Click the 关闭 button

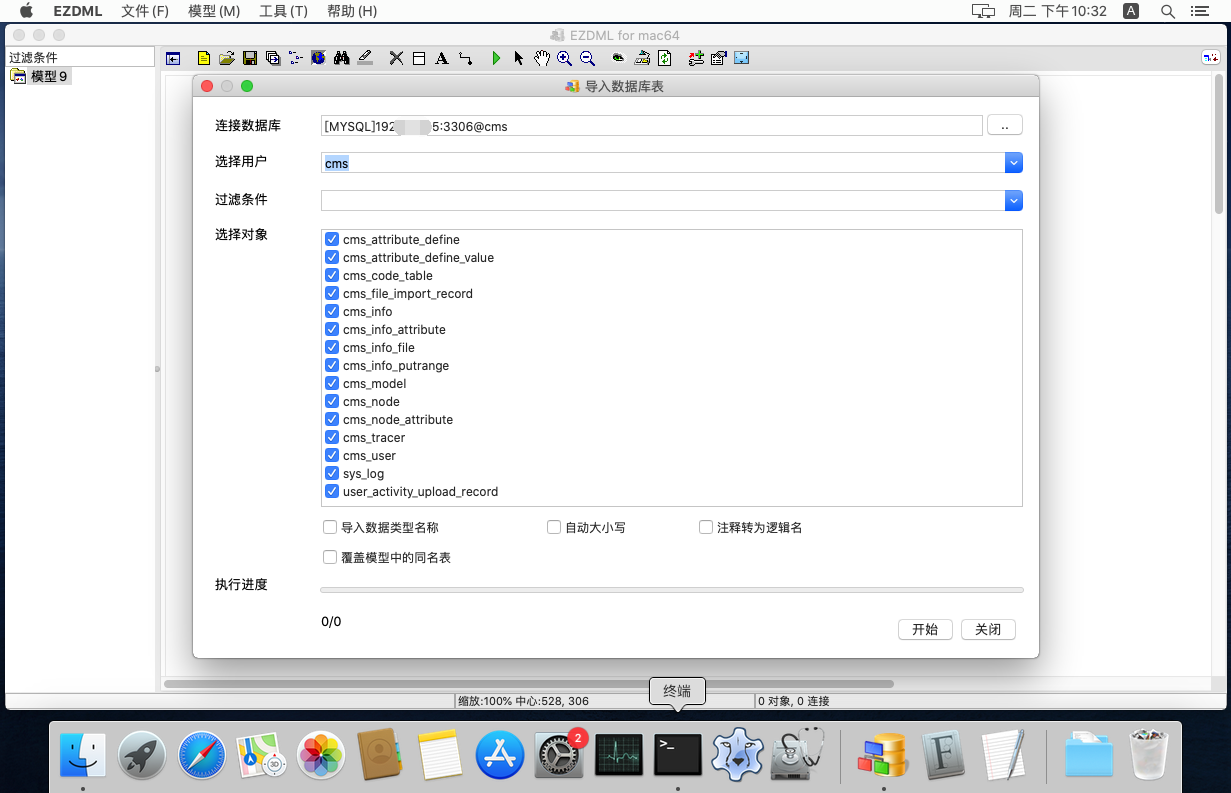coord(988,629)
